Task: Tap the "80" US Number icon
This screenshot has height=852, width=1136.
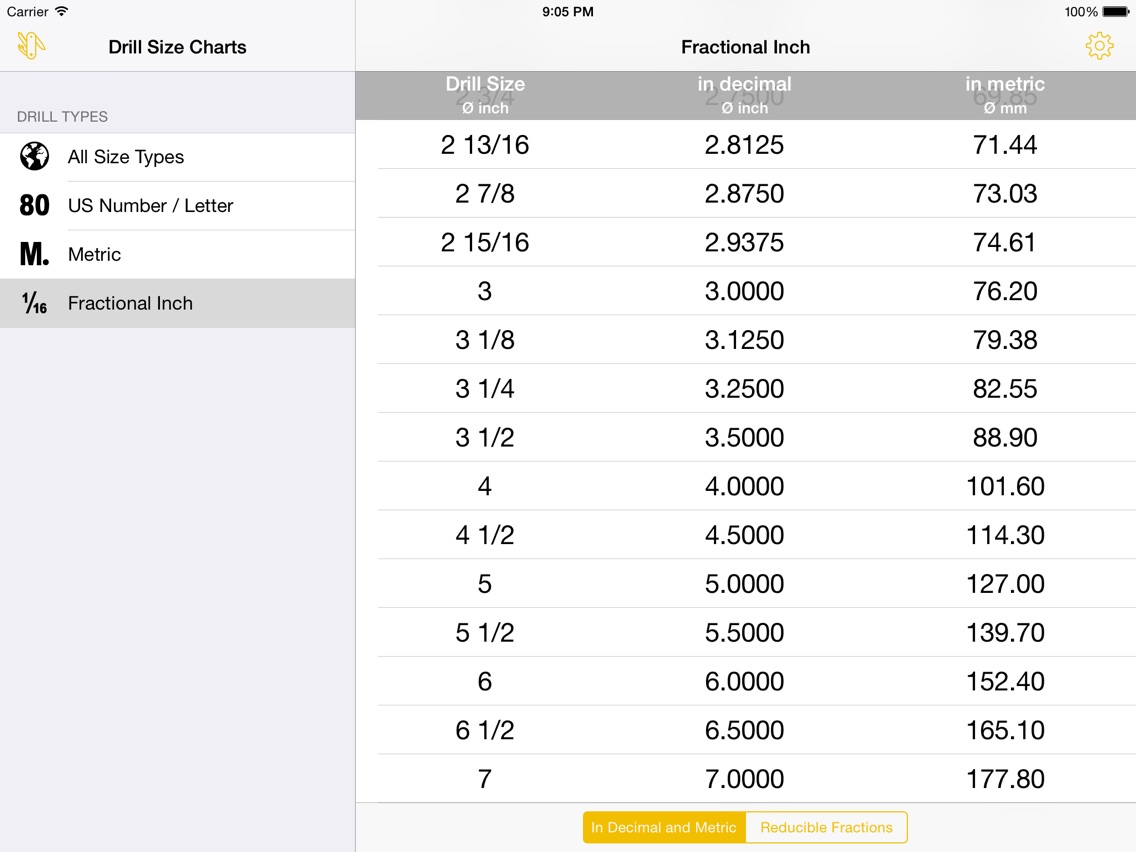Action: pyautogui.click(x=33, y=206)
